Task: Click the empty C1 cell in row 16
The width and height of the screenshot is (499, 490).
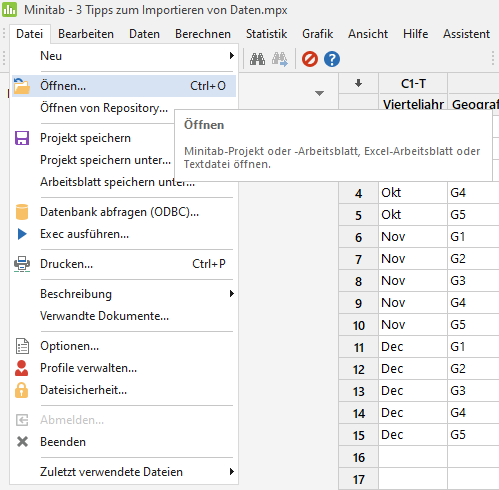Action: click(413, 457)
